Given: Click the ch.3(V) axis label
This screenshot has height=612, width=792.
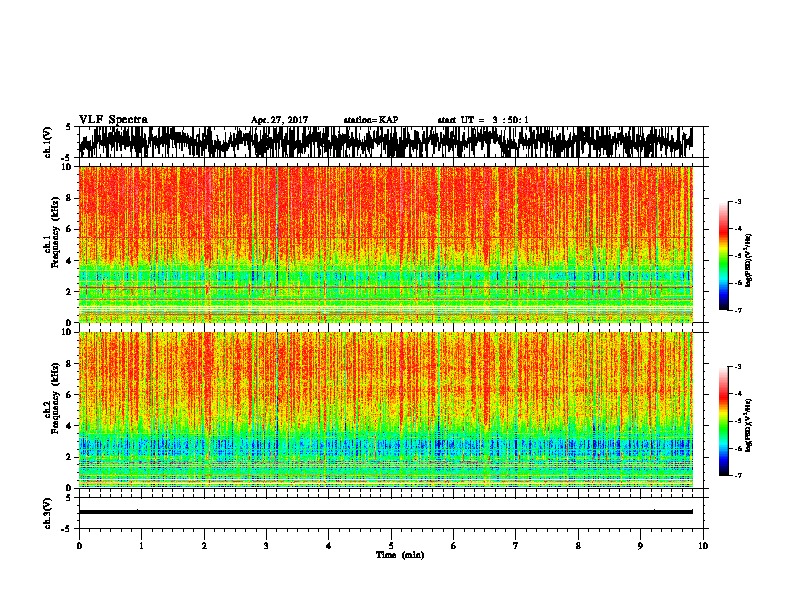Looking at the screenshot, I should 47,513.
